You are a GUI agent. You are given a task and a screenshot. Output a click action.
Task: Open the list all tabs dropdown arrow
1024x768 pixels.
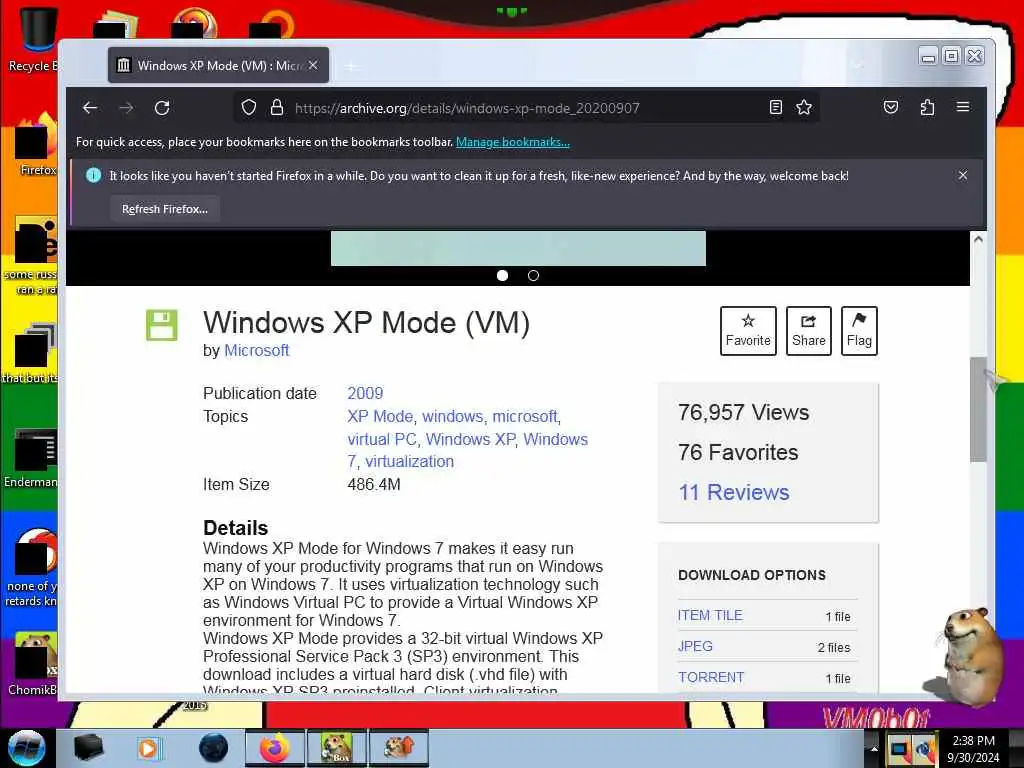[858, 65]
